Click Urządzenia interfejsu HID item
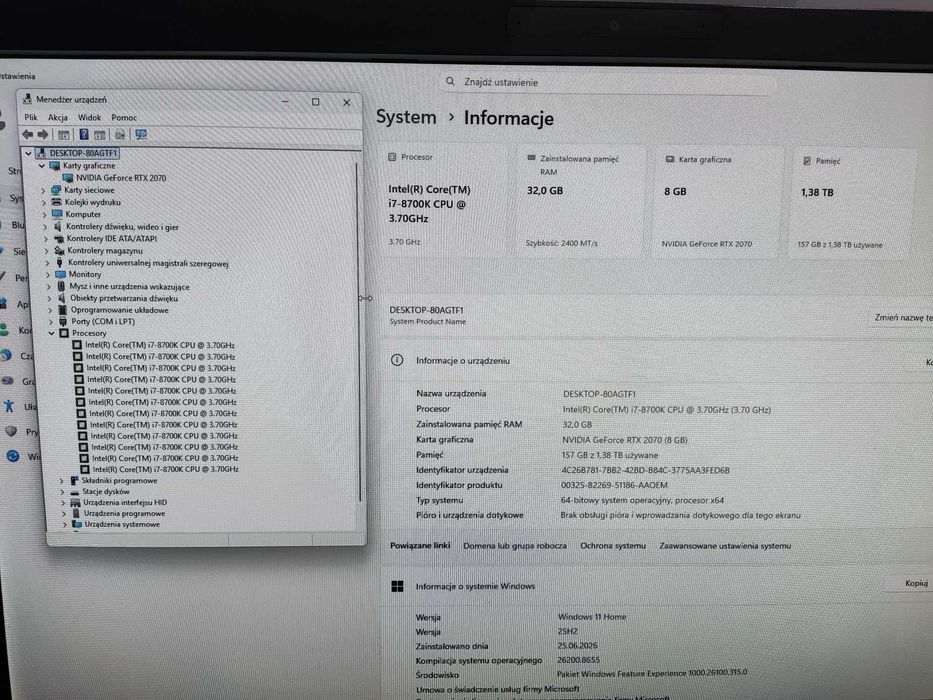 pos(125,502)
